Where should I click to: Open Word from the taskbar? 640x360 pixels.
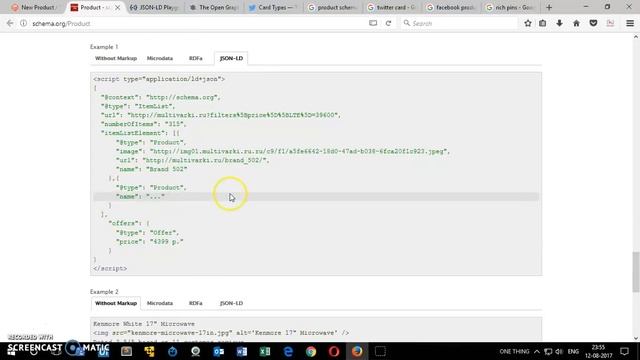[242, 351]
